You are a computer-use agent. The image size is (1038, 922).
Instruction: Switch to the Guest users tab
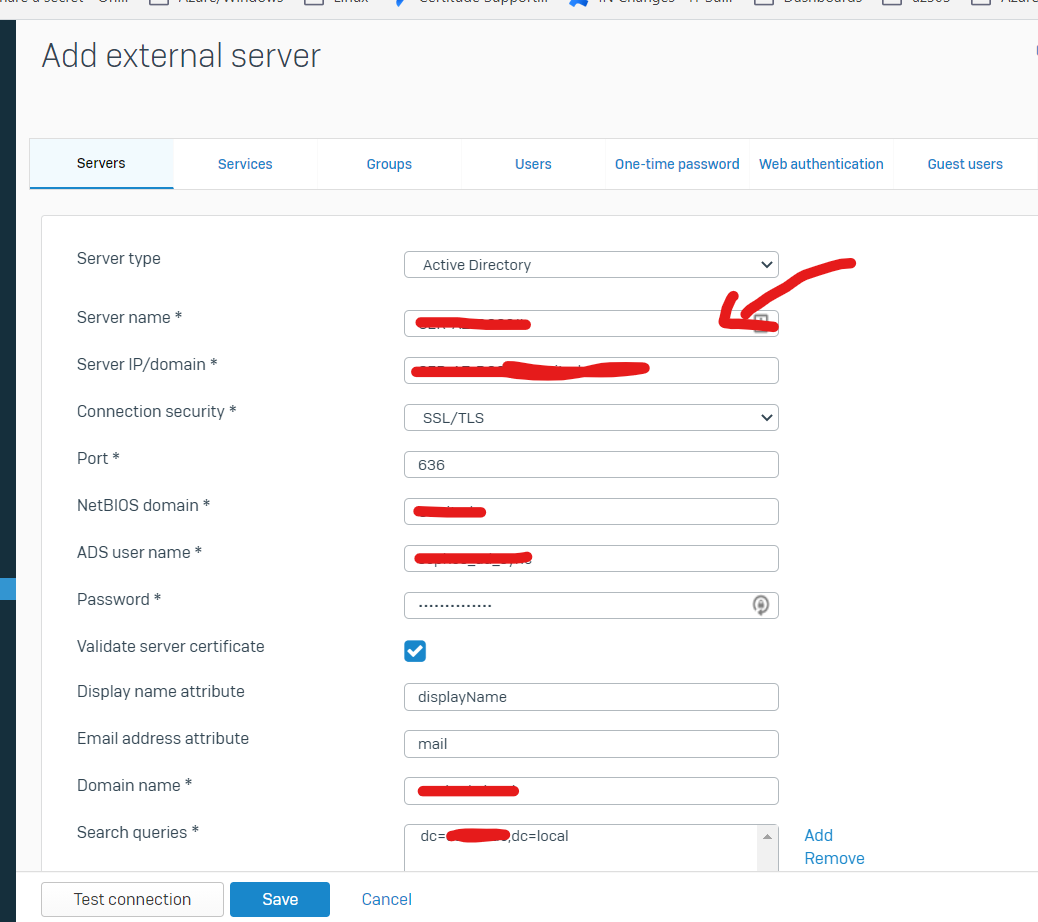tap(965, 164)
